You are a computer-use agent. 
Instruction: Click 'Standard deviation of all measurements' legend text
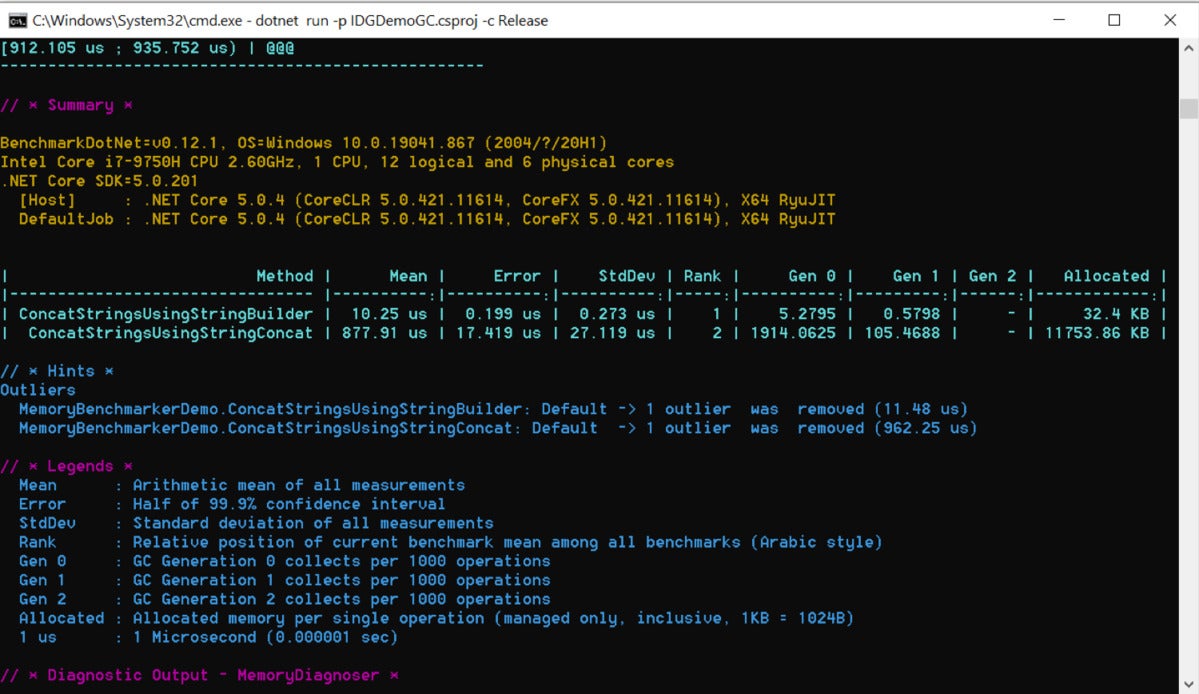(314, 524)
